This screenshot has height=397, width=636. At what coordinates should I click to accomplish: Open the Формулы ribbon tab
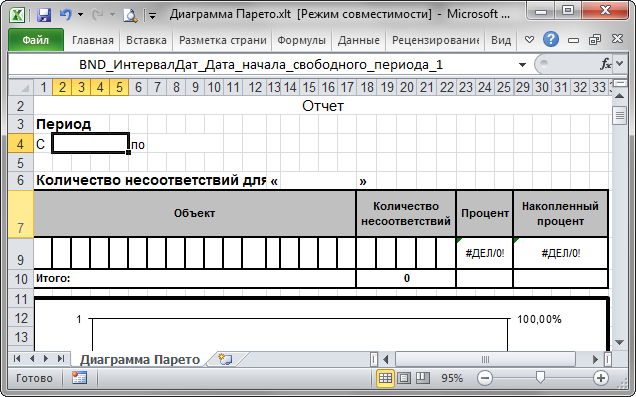[x=301, y=40]
